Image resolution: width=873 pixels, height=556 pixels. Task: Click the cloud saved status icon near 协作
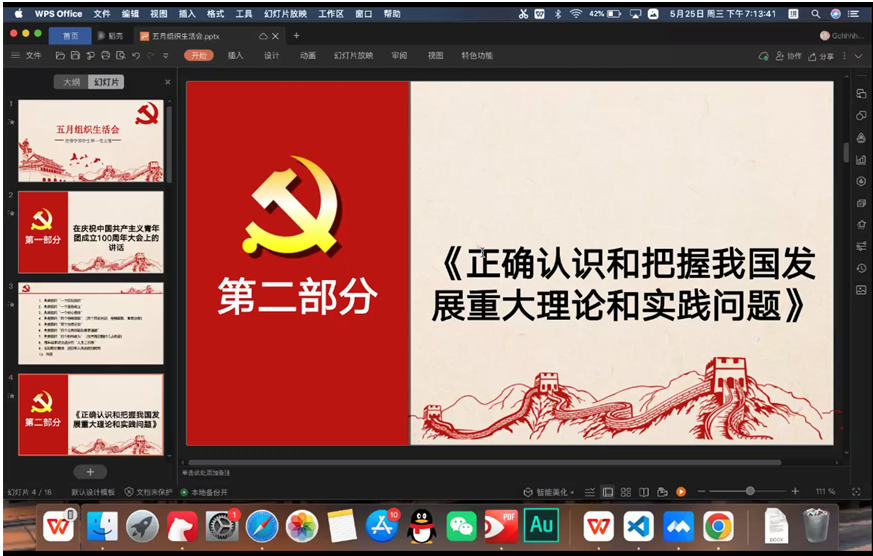(x=763, y=56)
